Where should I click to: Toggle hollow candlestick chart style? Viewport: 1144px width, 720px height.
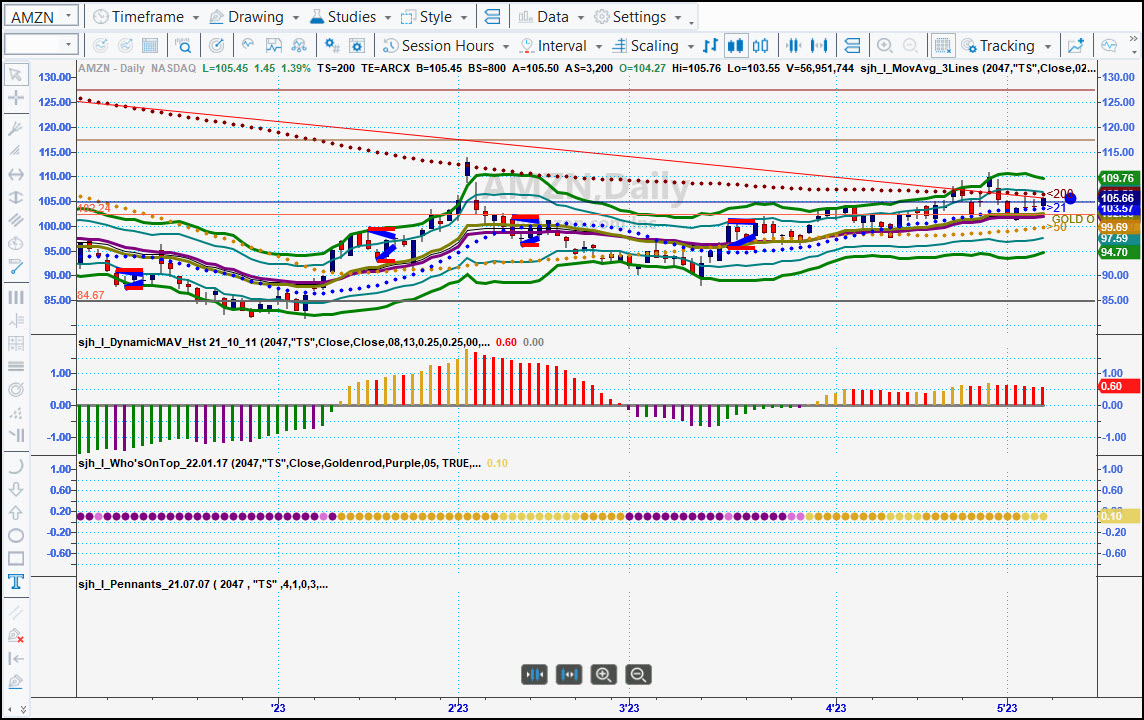coord(760,45)
